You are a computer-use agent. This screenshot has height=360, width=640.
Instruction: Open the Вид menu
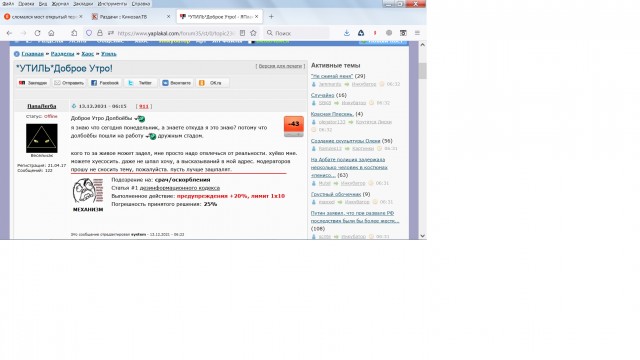point(43,4)
